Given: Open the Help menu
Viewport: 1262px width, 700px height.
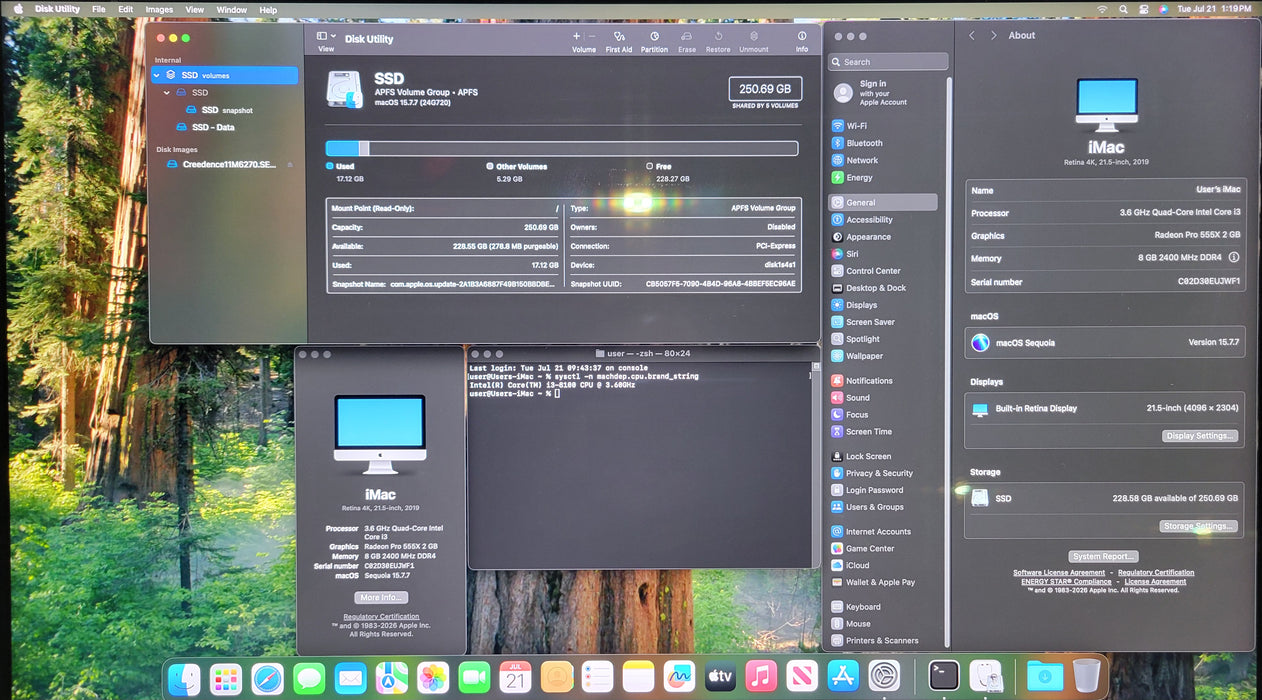Looking at the screenshot, I should (268, 9).
